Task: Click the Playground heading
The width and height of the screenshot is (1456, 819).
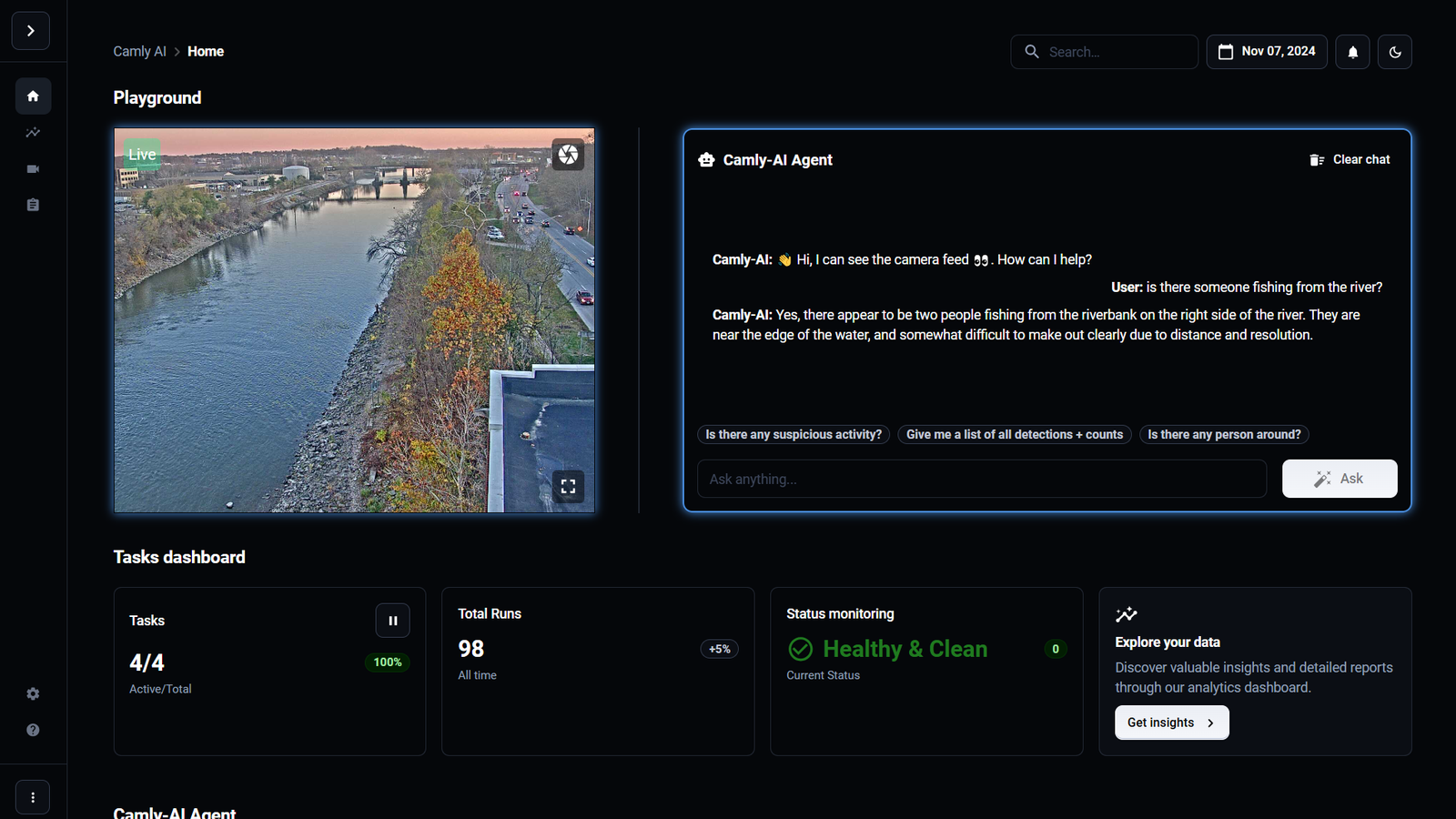Action: (x=157, y=97)
